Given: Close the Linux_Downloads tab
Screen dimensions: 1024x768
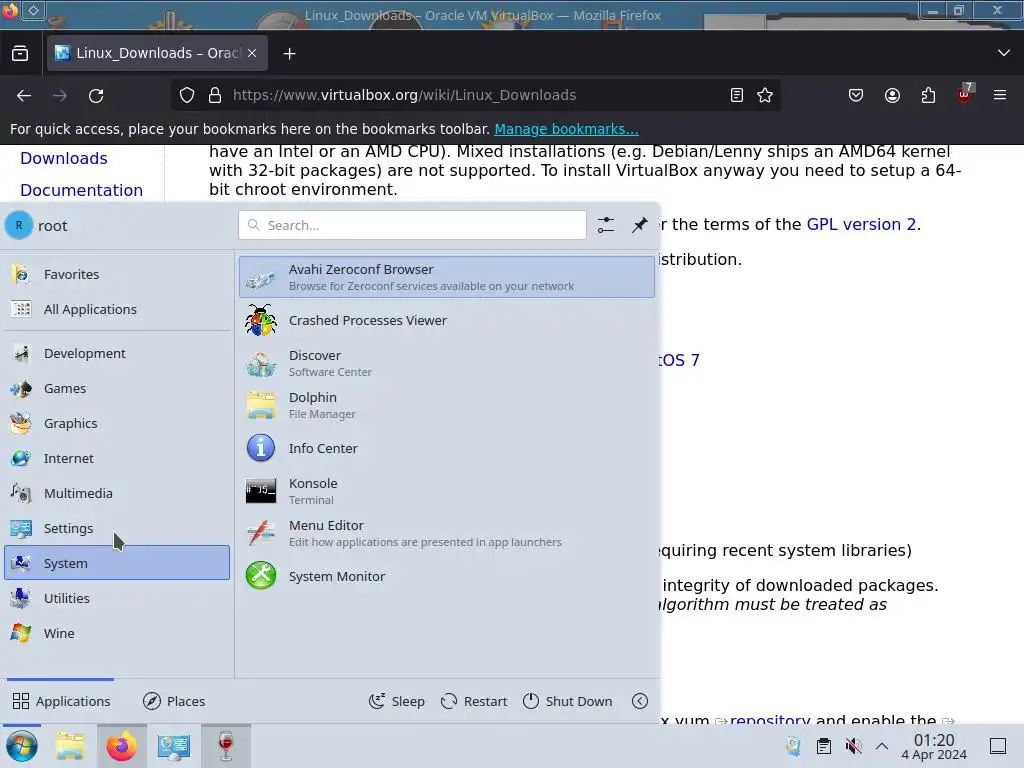Looking at the screenshot, I should click(x=252, y=54).
